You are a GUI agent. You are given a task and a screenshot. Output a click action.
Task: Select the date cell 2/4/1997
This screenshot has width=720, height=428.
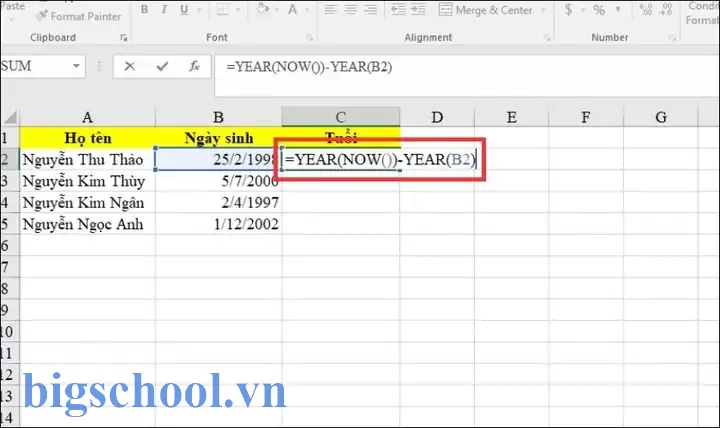pos(219,203)
